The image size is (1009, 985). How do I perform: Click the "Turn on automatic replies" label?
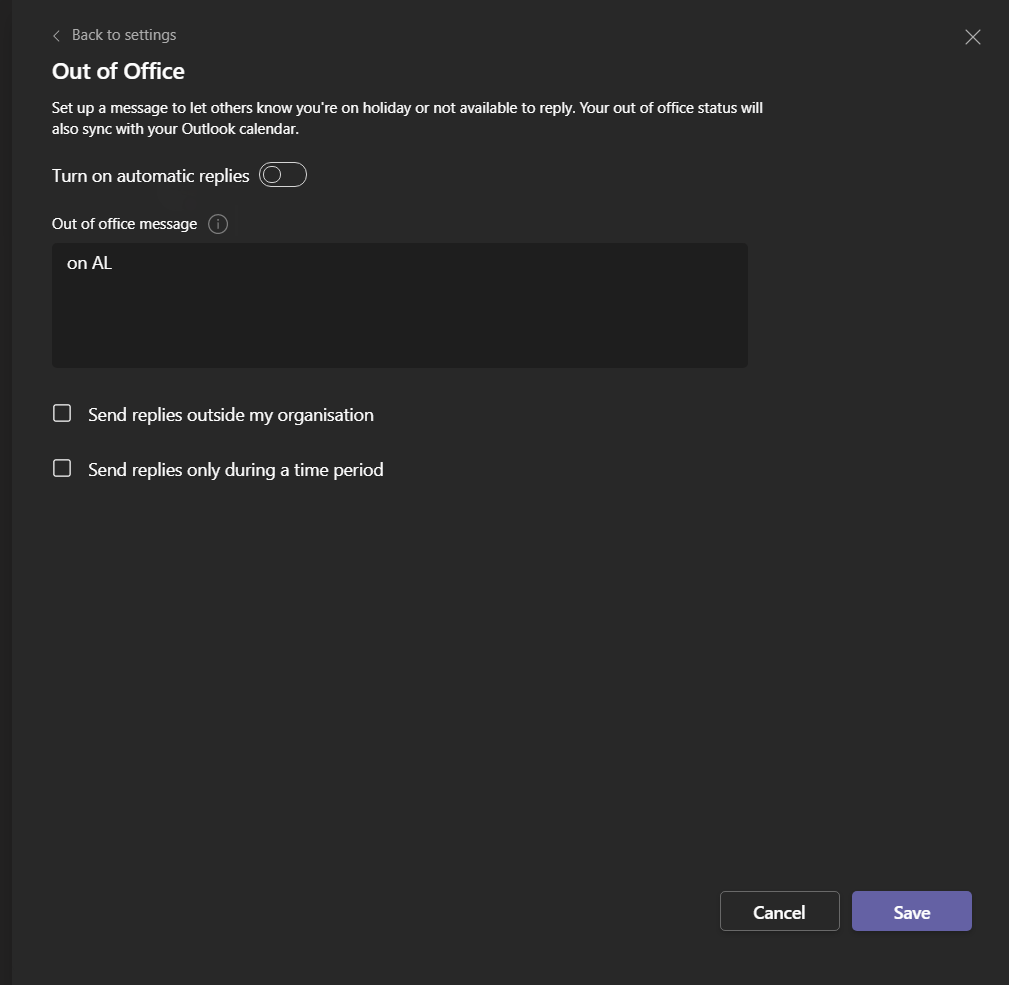click(150, 176)
